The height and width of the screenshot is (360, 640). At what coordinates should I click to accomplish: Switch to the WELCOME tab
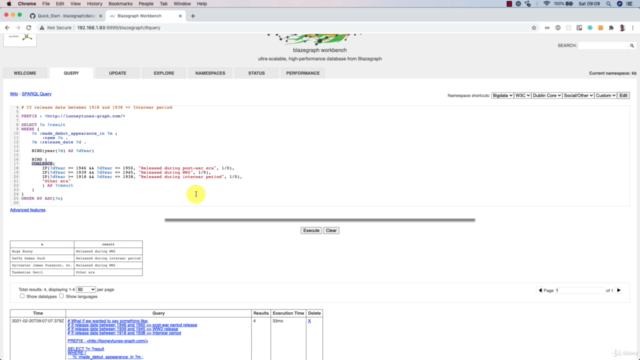[25, 73]
